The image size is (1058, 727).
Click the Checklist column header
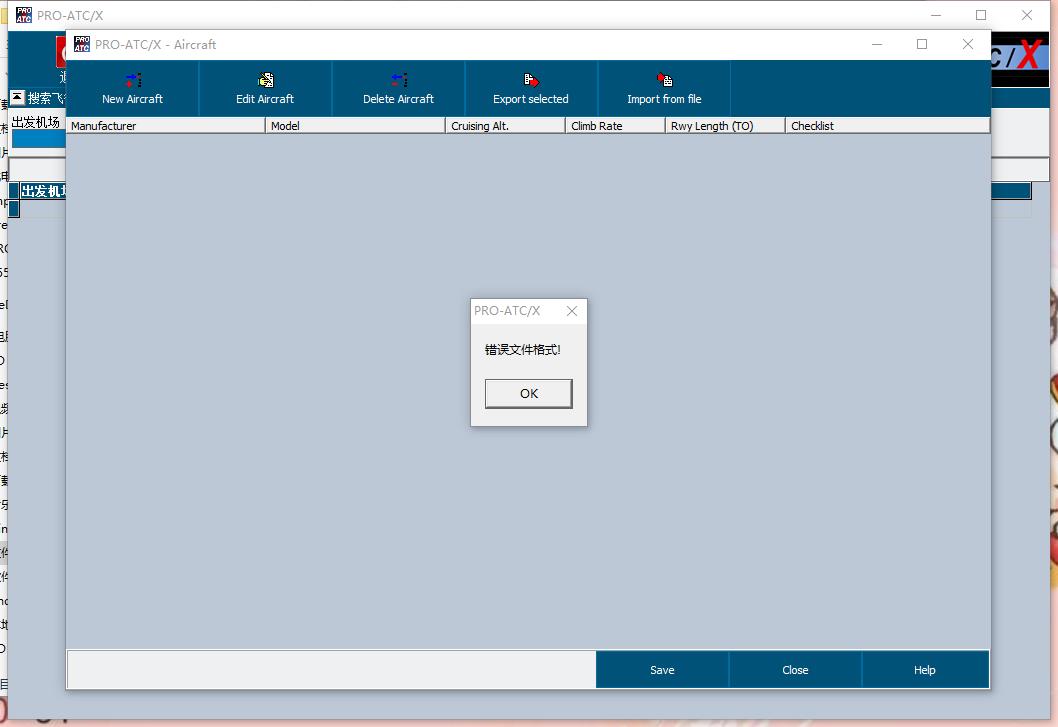point(887,126)
